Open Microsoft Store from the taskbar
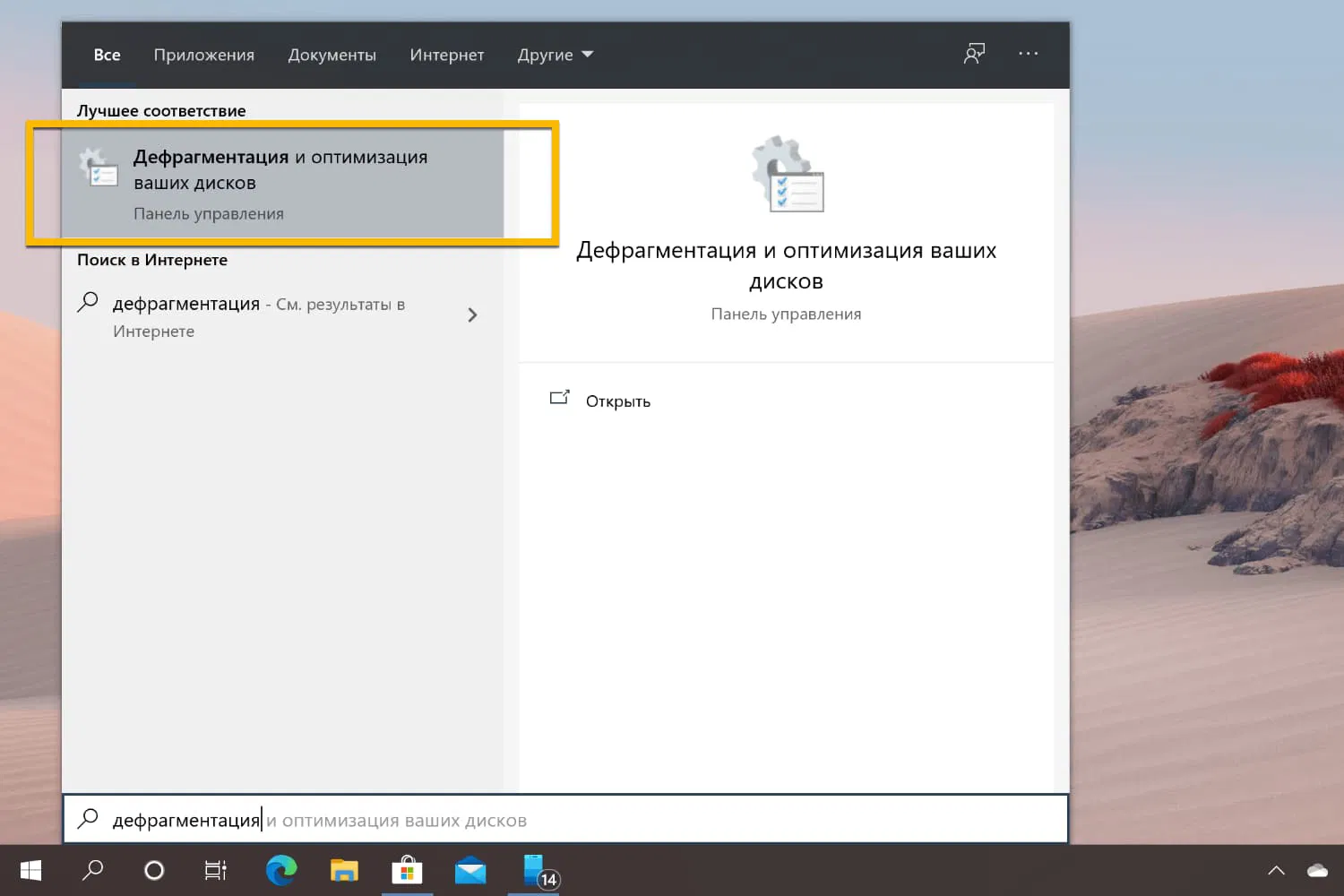Screen dimensions: 1344x896 407,870
